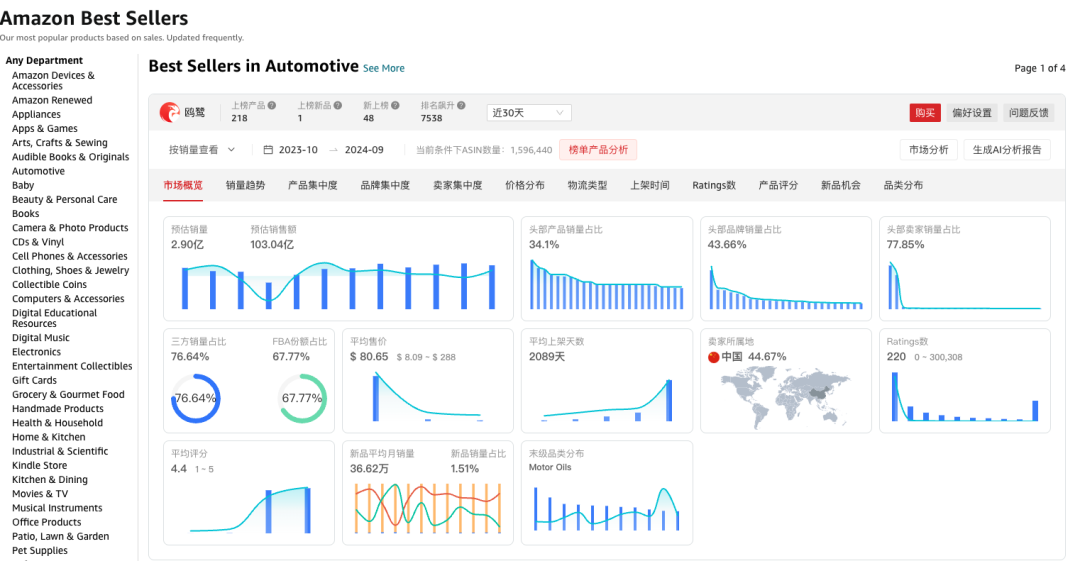Click the 榜单产品分析 button
Viewport: 1080px width, 561px height.
click(598, 150)
